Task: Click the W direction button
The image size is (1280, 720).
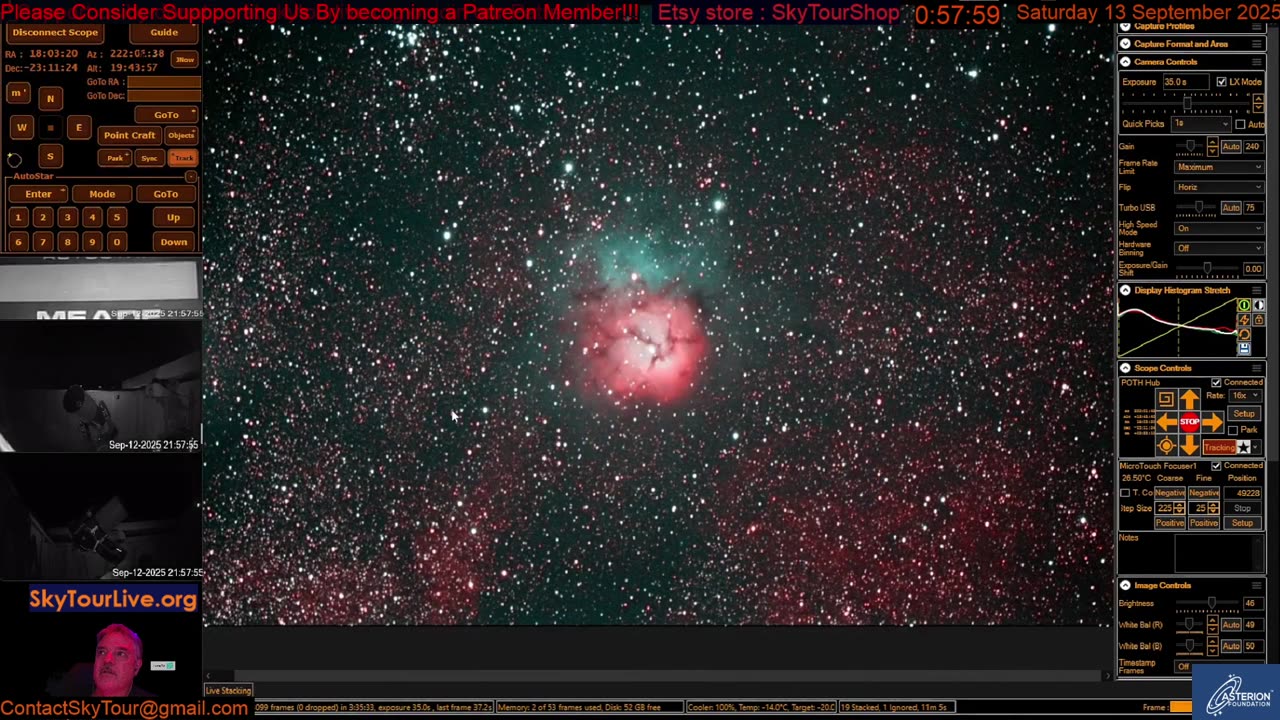Action: (x=21, y=127)
